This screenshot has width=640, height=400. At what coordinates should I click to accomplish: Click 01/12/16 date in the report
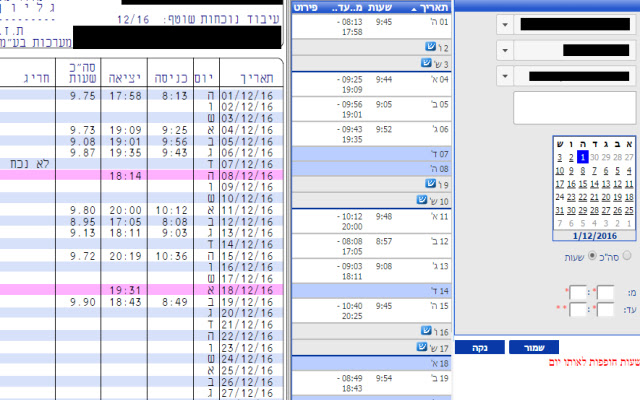[247, 96]
